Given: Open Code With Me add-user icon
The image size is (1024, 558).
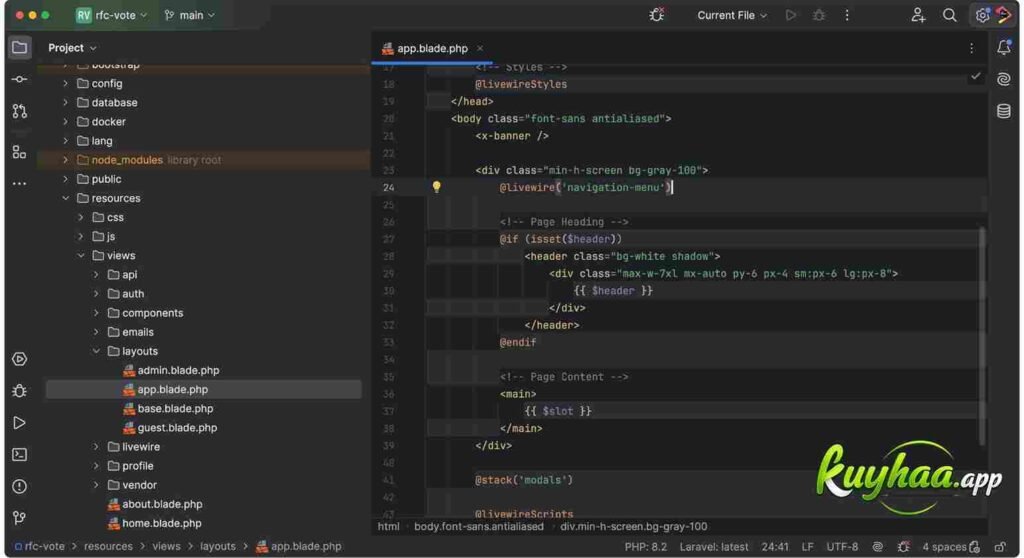Looking at the screenshot, I should click(918, 15).
